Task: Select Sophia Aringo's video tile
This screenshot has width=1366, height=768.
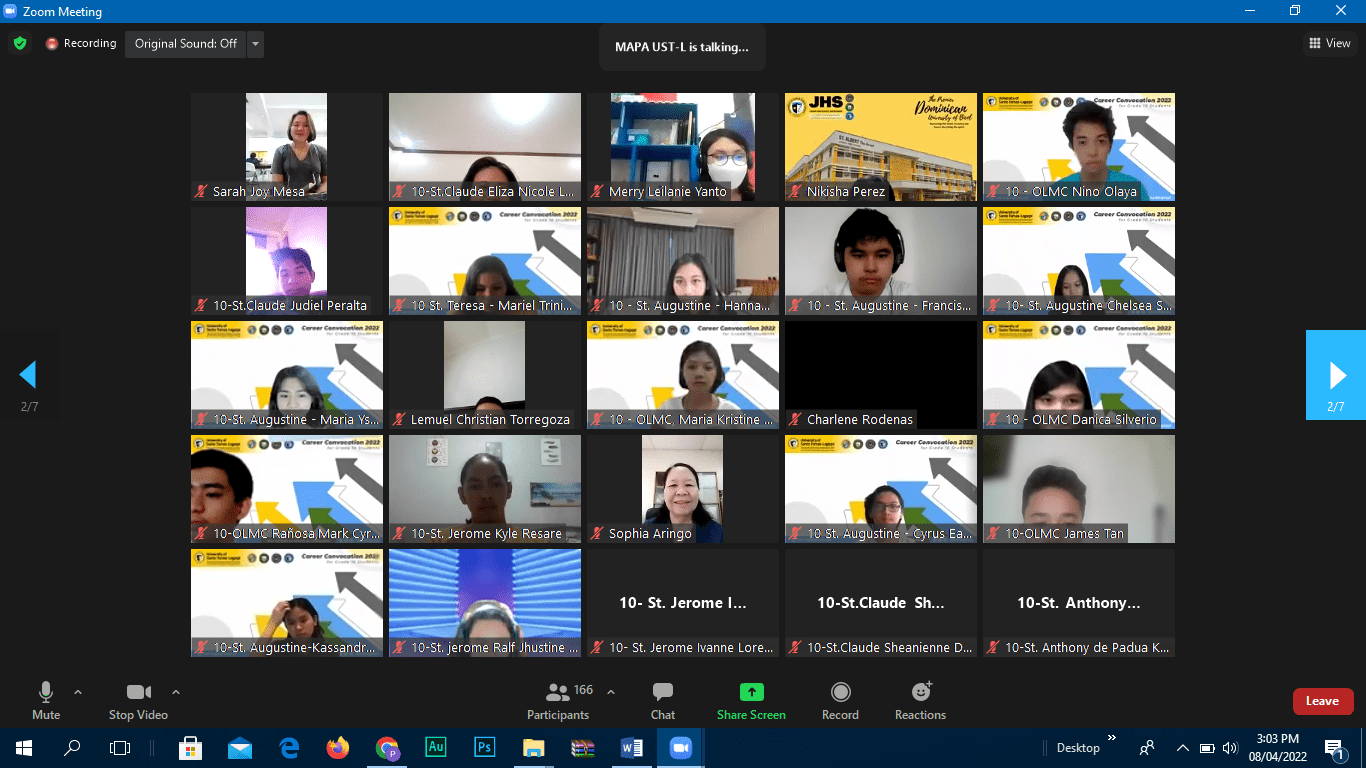Action: tap(682, 489)
